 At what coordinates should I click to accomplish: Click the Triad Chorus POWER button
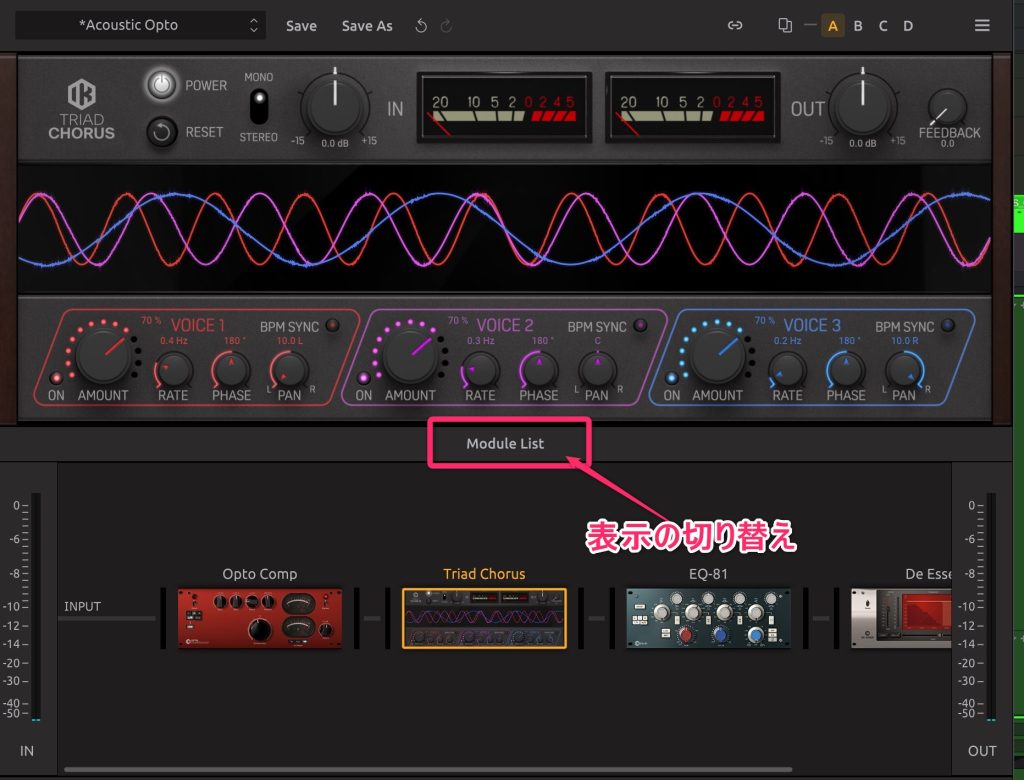coord(161,86)
